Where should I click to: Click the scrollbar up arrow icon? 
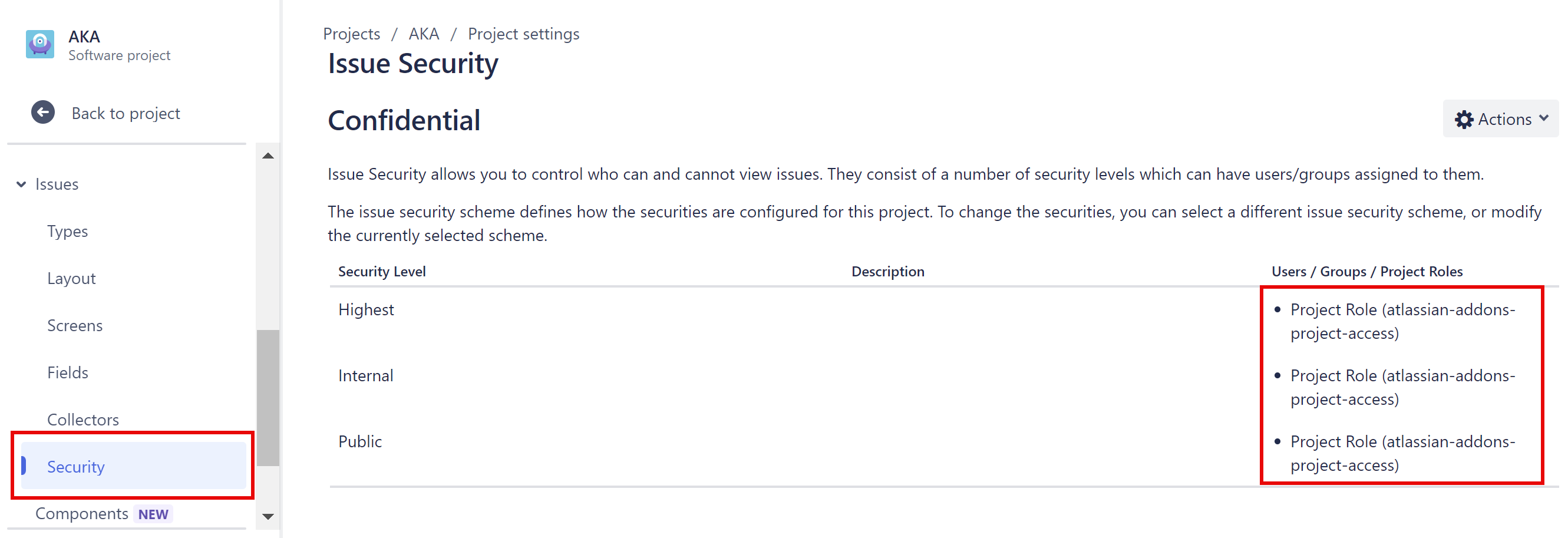point(268,155)
